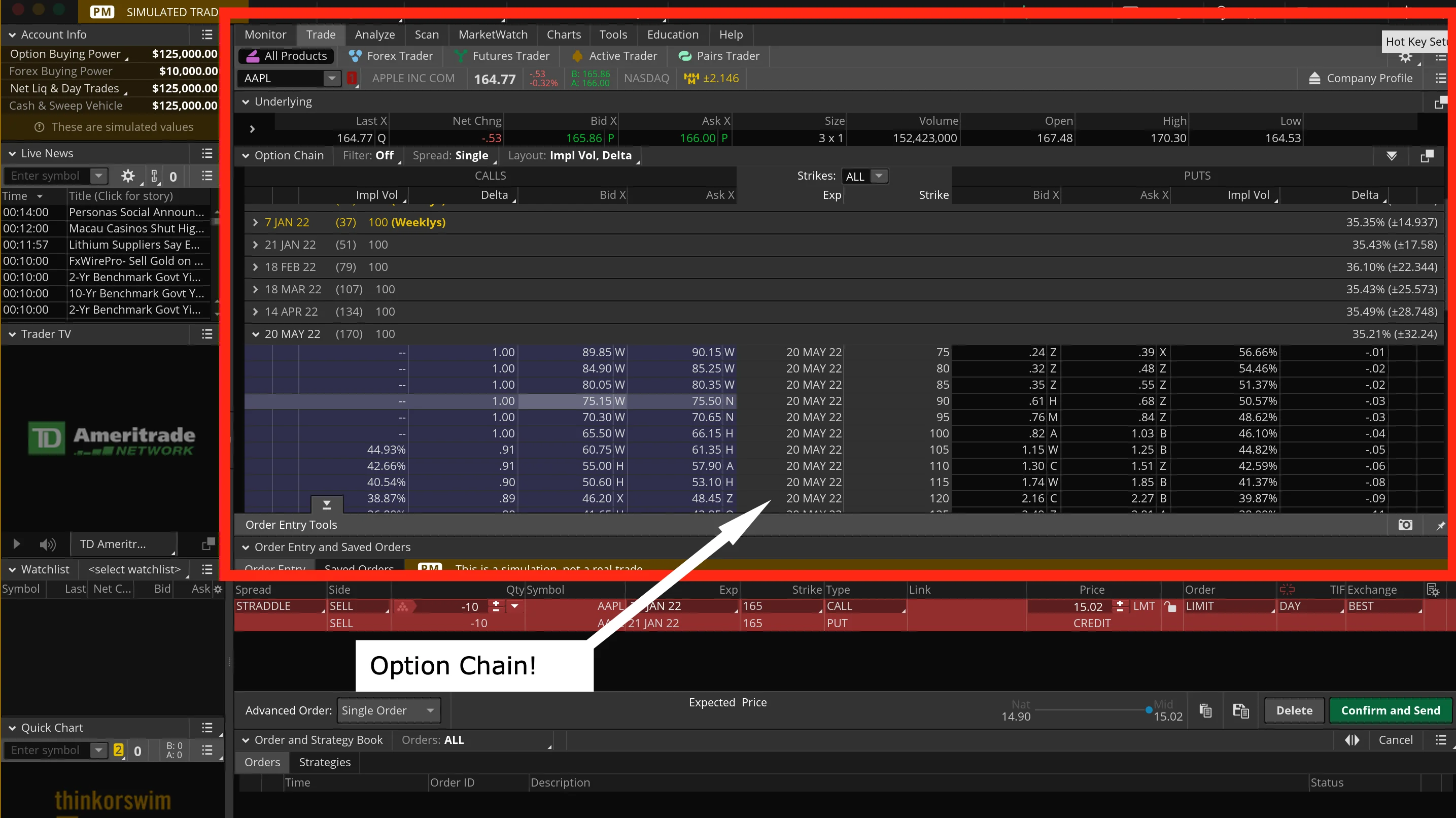1456x818 pixels.
Task: Take screenshot with Order Entry camera icon
Action: click(x=1405, y=525)
